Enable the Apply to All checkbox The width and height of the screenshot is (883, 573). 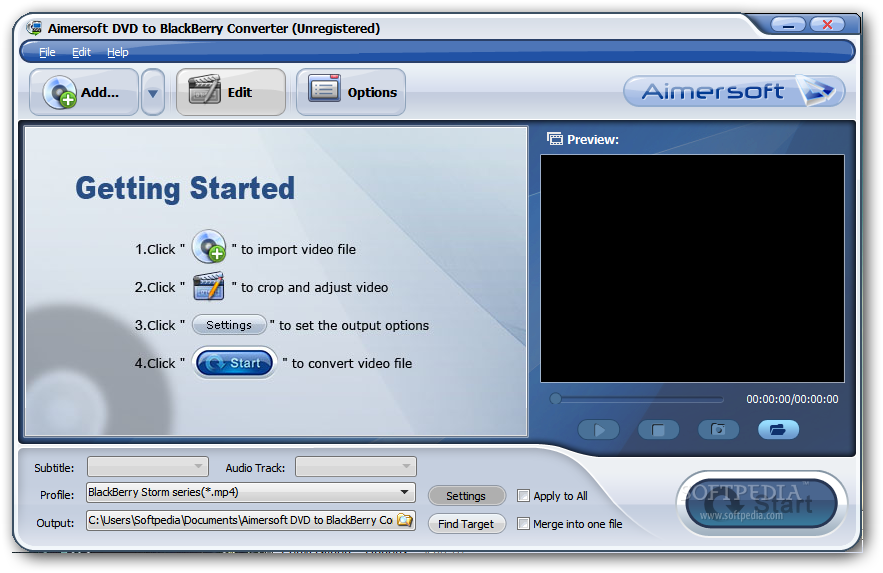click(523, 496)
